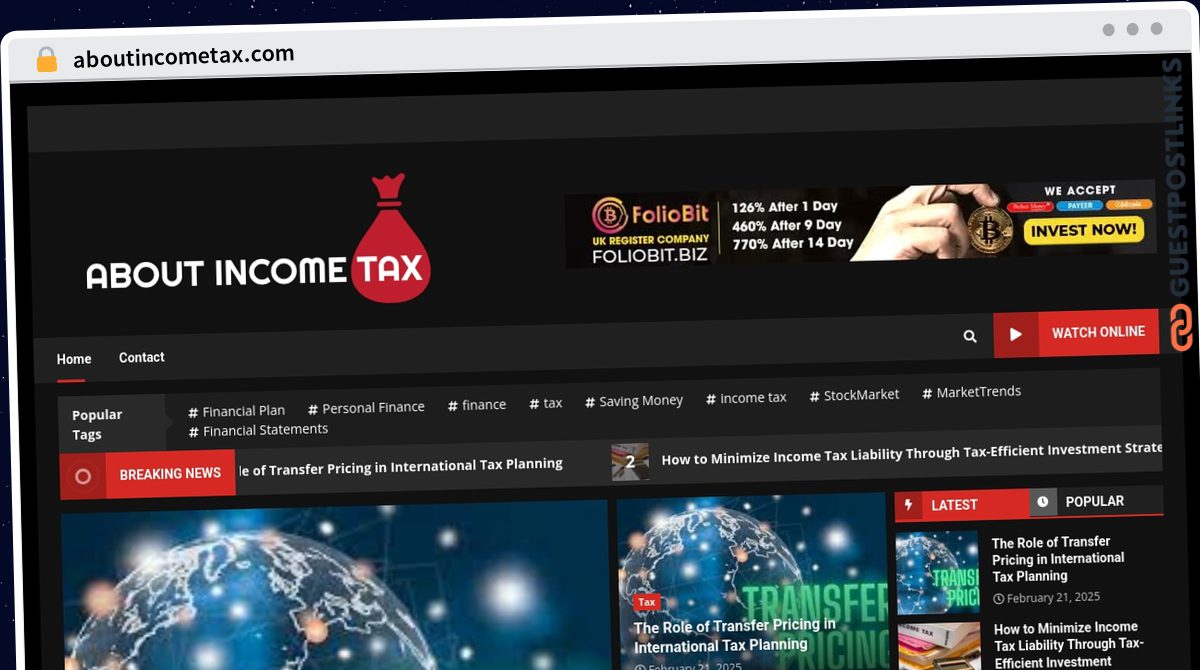Open breaking news Transfer Pricing headline
This screenshot has height=670, width=1200.
point(400,465)
